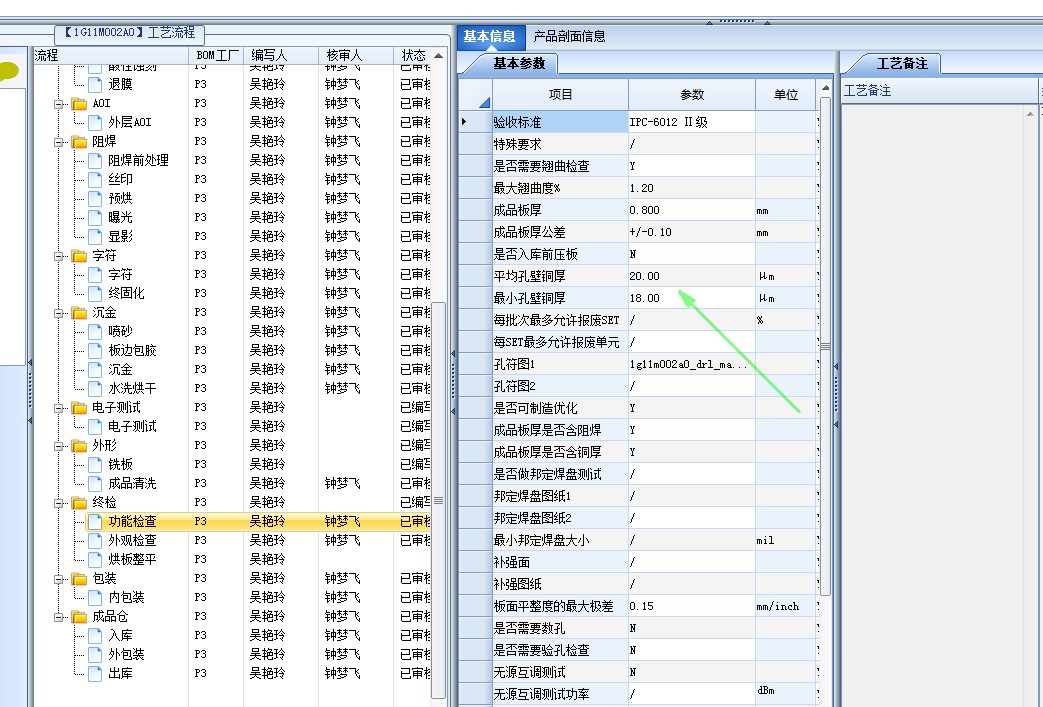Image resolution: width=1043 pixels, height=707 pixels.
Task: Click the 核审人 column header
Action: (x=356, y=55)
